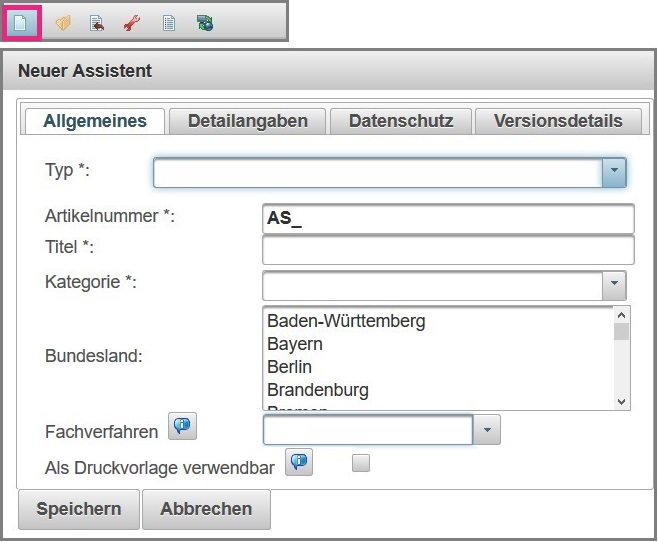Open the Versionsdetails tab

click(558, 121)
